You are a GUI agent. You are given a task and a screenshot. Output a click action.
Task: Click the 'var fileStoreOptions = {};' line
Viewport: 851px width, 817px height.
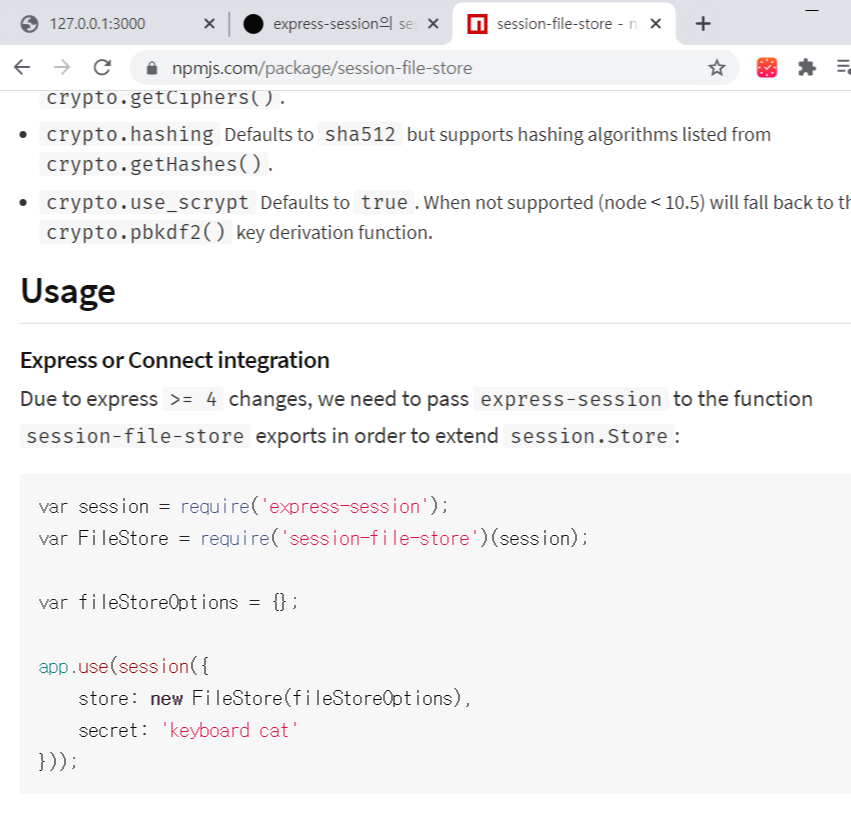pos(168,603)
